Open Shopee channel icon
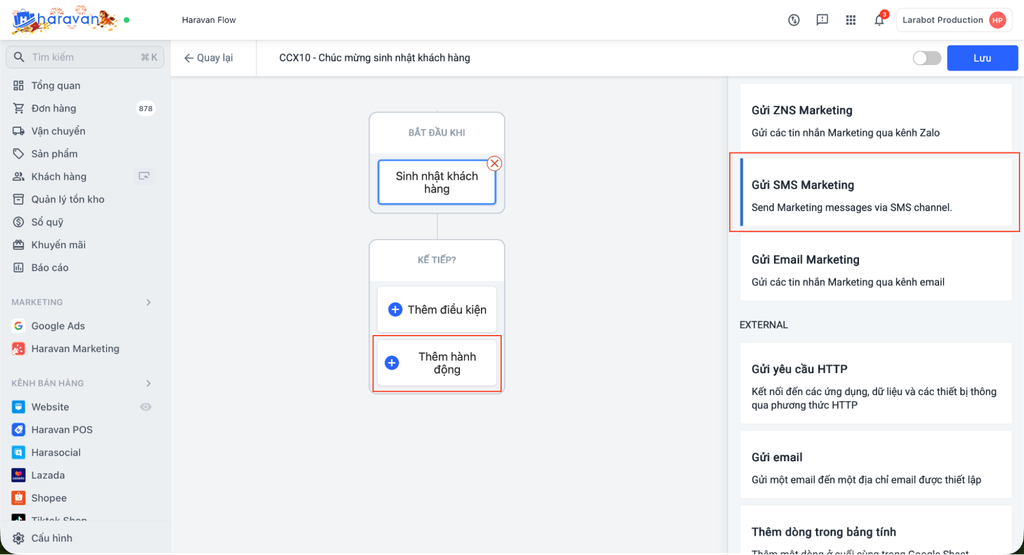1024x555 pixels. (19, 498)
